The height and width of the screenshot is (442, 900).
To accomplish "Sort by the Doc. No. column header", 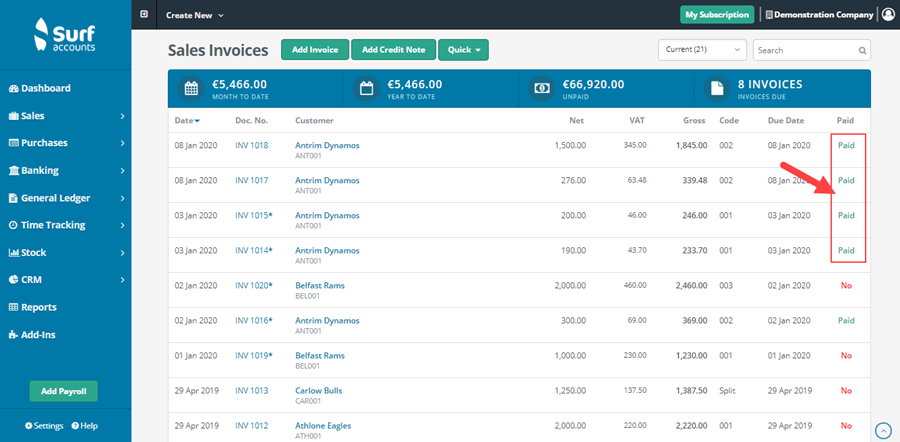I will (251, 121).
